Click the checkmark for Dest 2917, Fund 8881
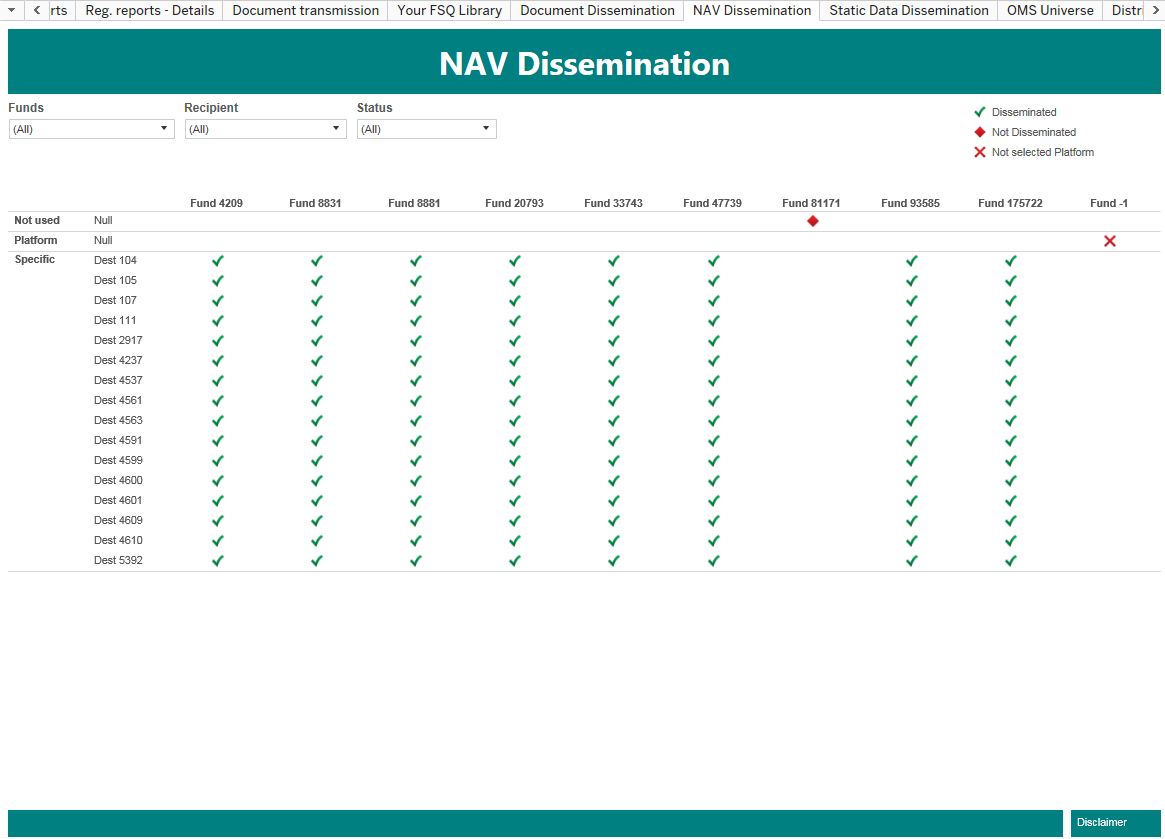Screen dimensions: 1165x839 pos(415,341)
